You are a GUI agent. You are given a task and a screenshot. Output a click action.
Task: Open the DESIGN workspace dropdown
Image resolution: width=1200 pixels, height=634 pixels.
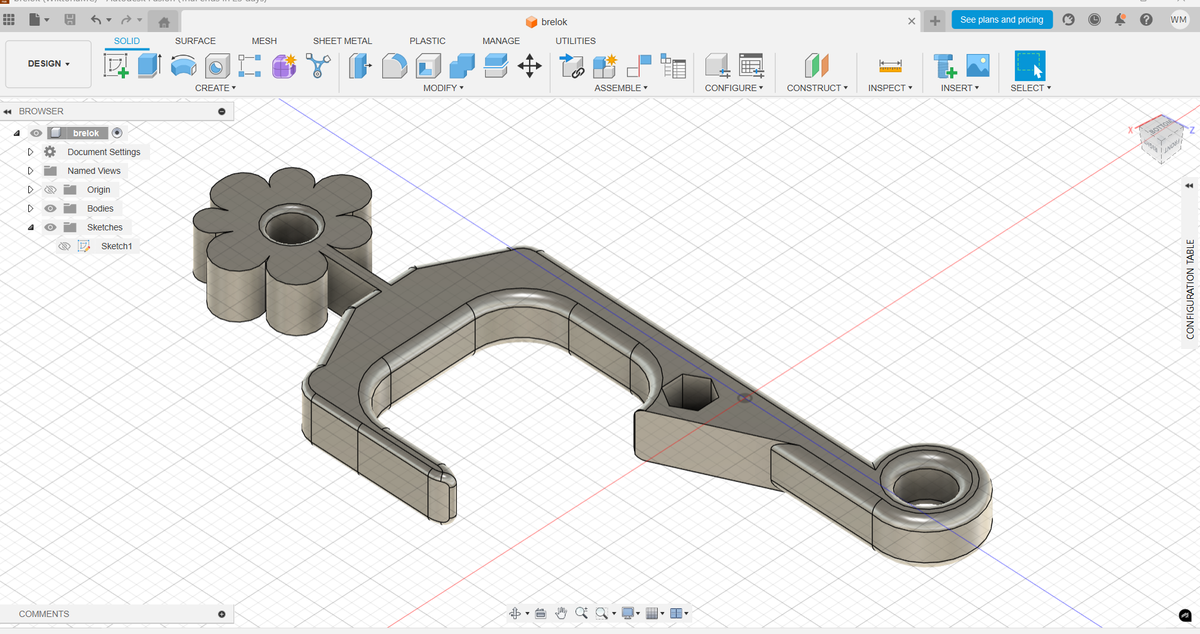coord(48,64)
